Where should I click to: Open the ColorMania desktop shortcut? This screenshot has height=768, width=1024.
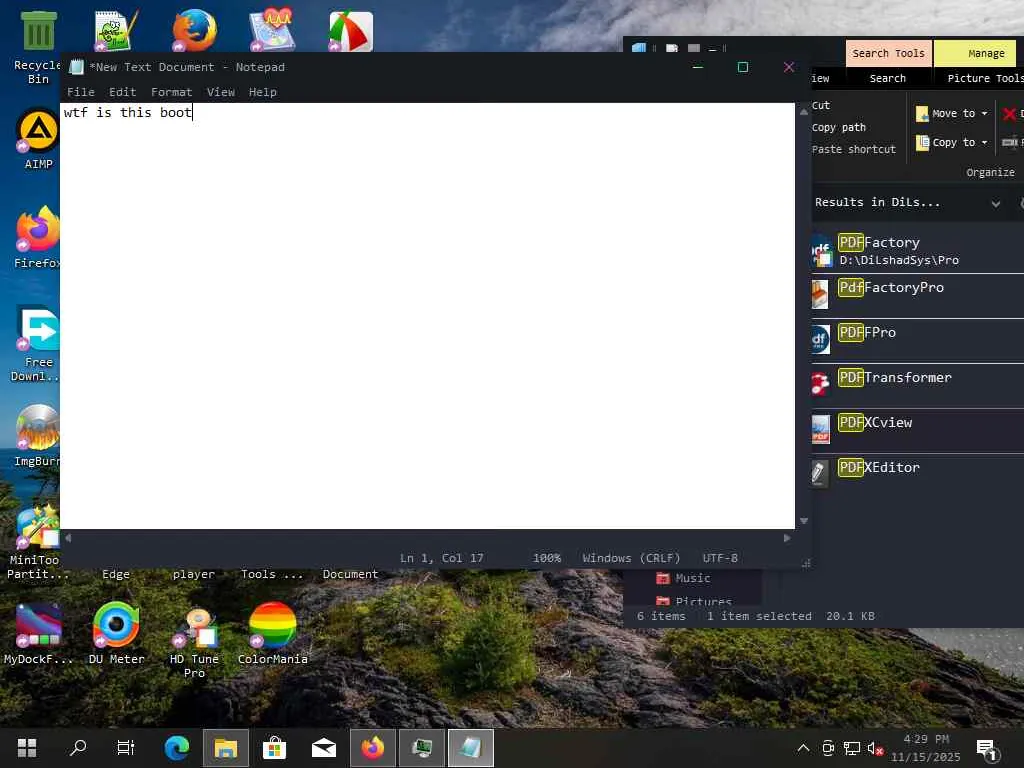coord(272,633)
